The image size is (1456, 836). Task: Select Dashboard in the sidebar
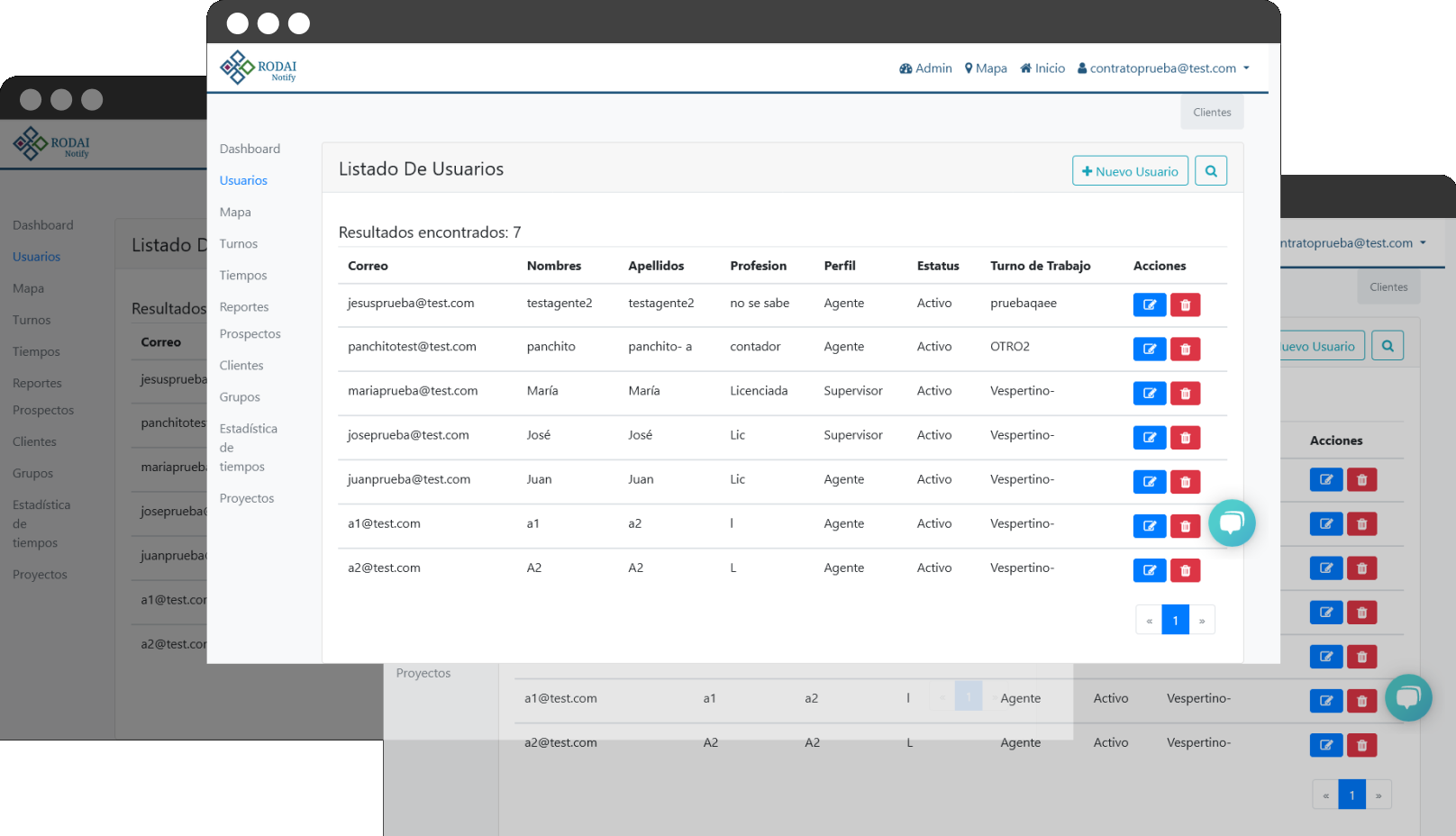point(250,149)
